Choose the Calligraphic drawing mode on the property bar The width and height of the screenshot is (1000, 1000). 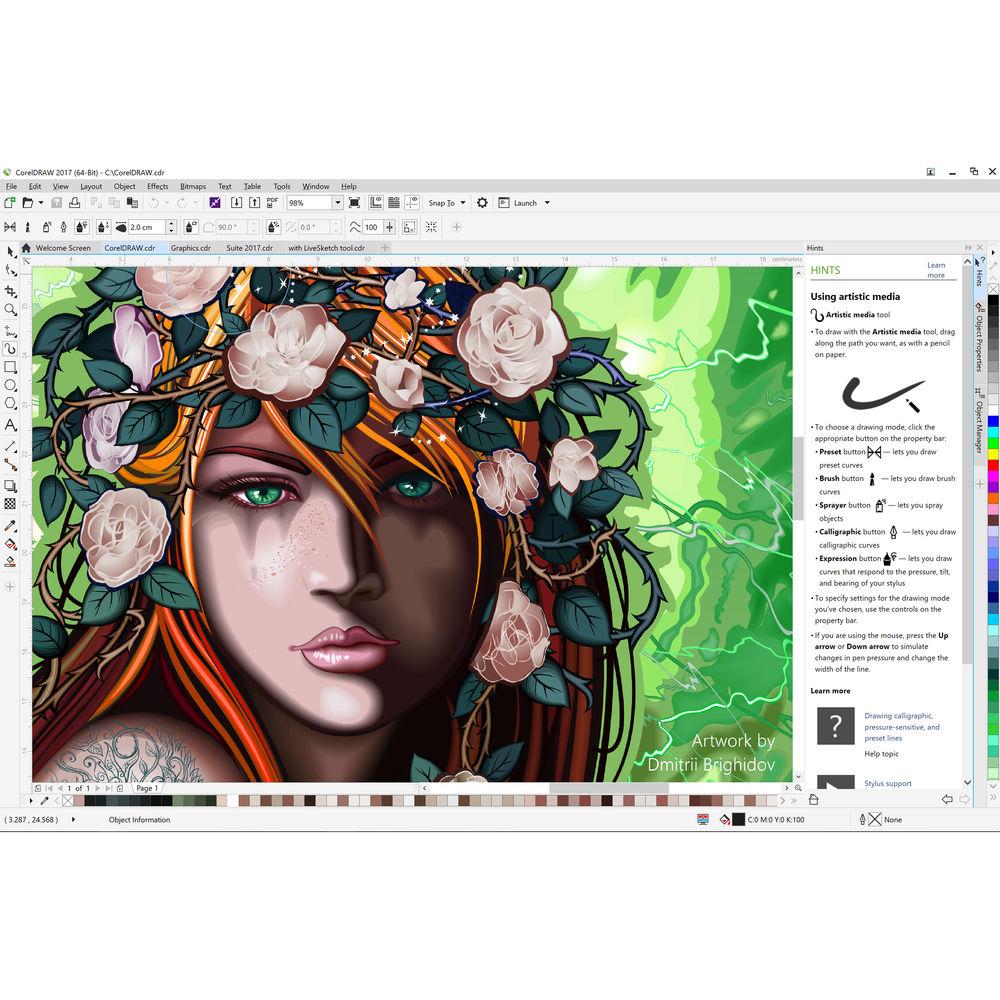click(x=63, y=228)
